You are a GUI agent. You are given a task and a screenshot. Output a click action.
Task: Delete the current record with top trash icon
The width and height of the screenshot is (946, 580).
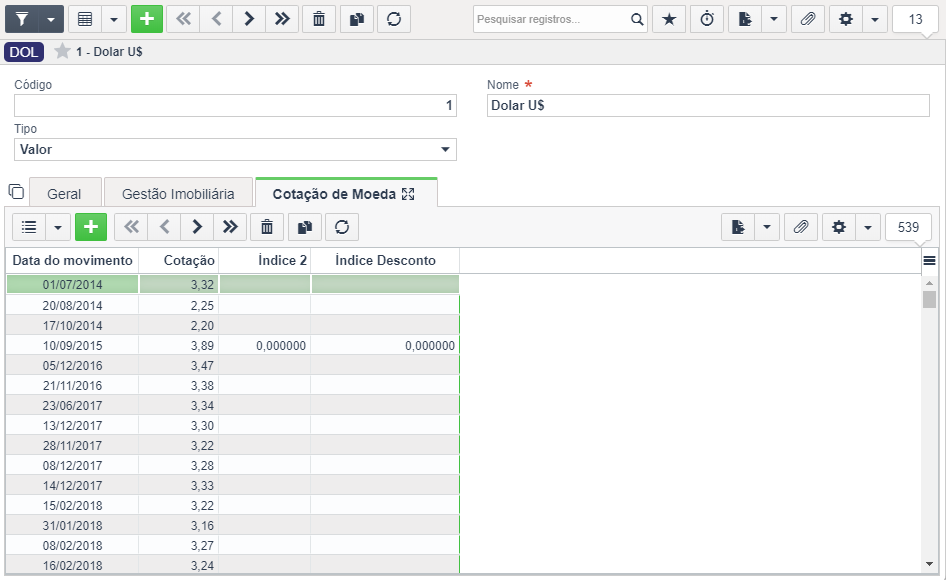[319, 19]
